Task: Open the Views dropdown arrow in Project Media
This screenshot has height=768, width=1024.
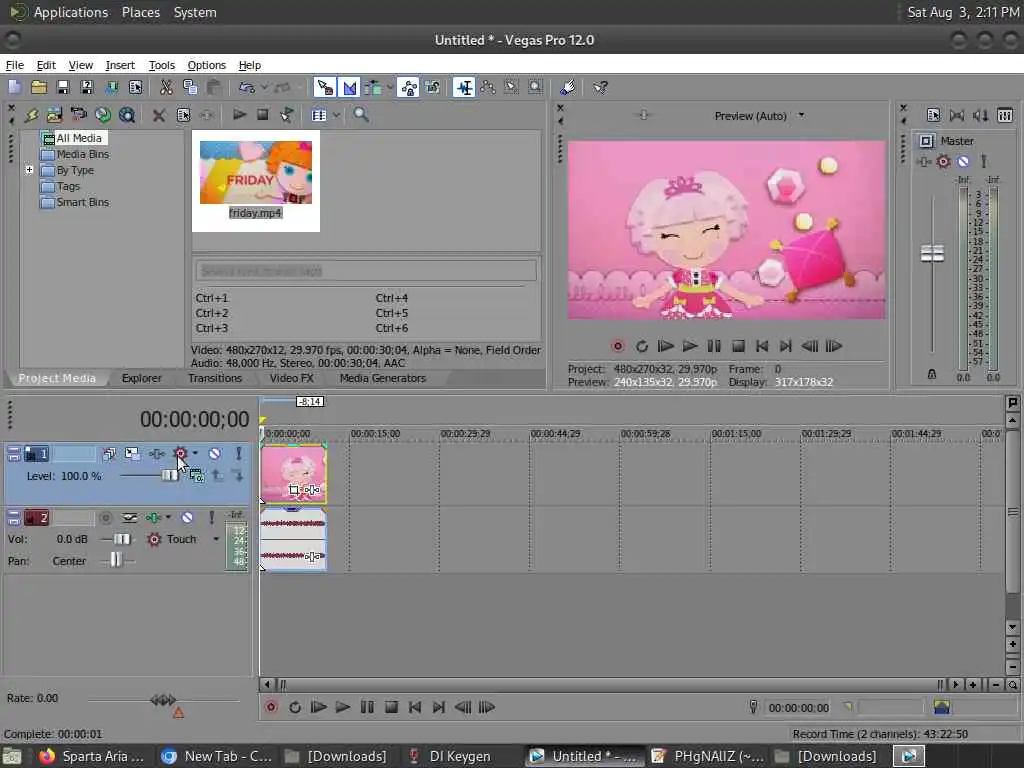Action: [336, 115]
